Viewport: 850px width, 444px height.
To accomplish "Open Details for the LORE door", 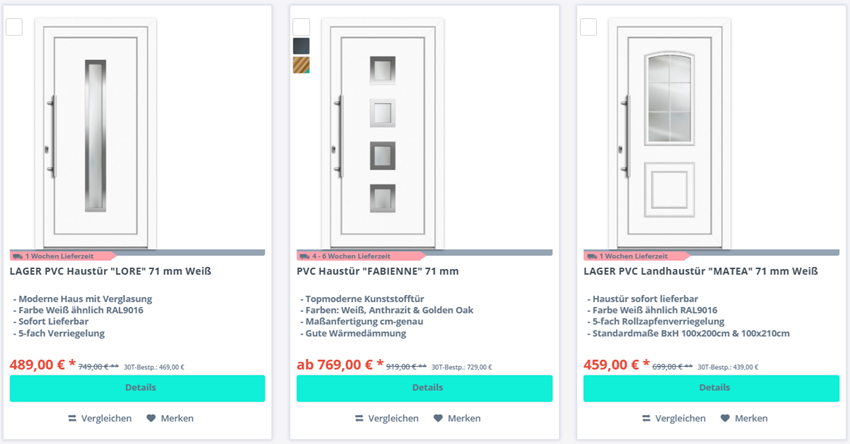I will pyautogui.click(x=137, y=388).
